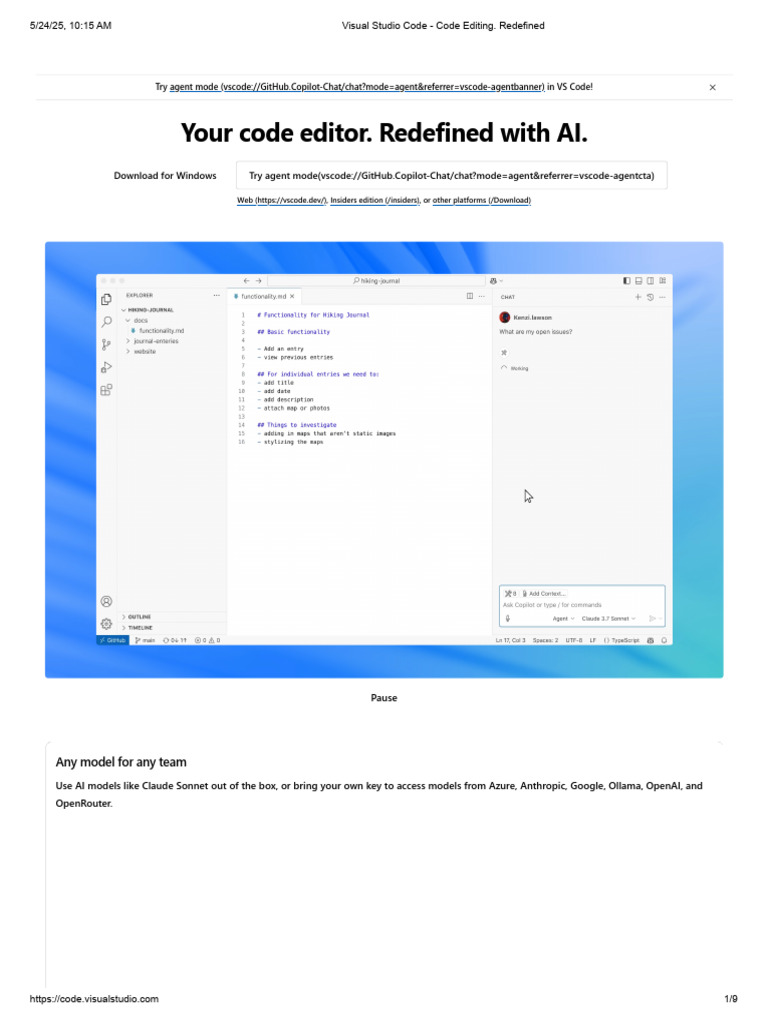
Task: Split the editor with the split icon
Action: pos(470,296)
